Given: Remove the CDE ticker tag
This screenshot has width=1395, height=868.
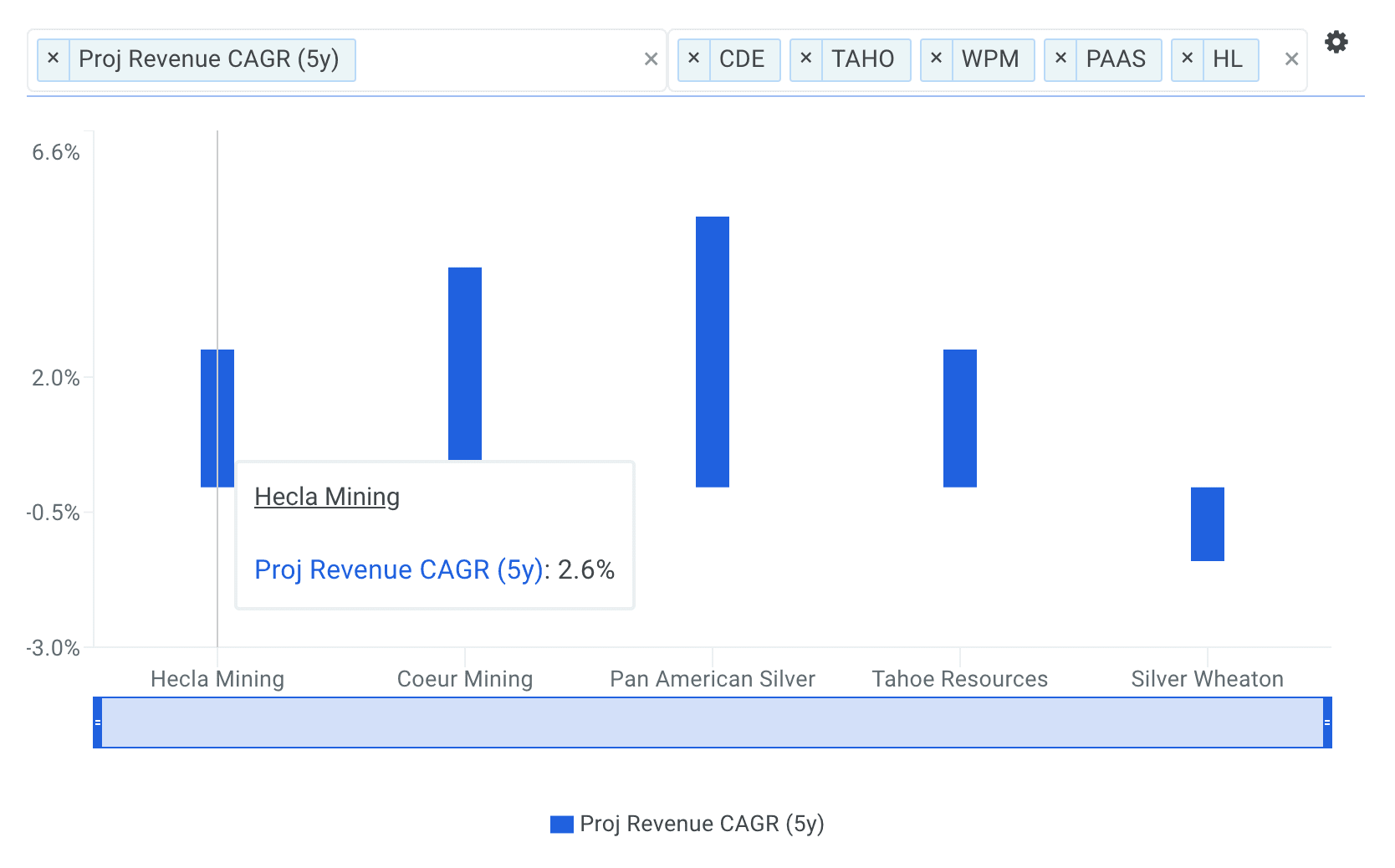Looking at the screenshot, I should pyautogui.click(x=693, y=59).
